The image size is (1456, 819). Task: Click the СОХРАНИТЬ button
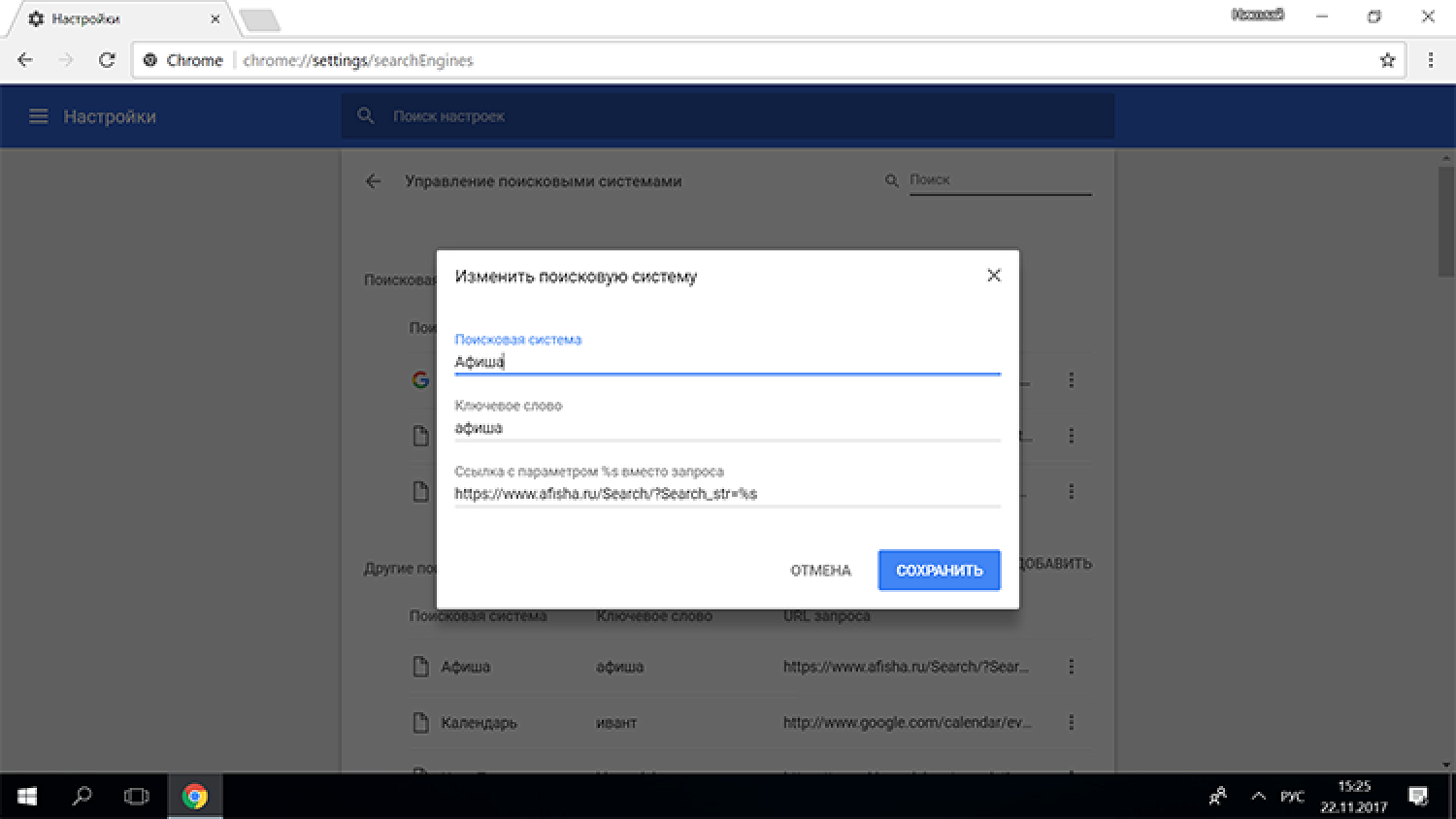939,571
